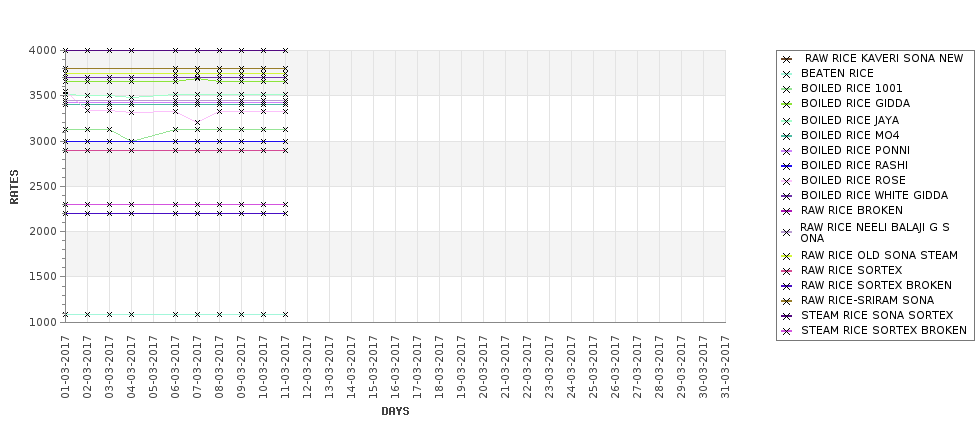The width and height of the screenshot is (975, 429).
Task: Click the legend marker beside RAW RICE-SRIRAM SONA
Action: [x=787, y=301]
